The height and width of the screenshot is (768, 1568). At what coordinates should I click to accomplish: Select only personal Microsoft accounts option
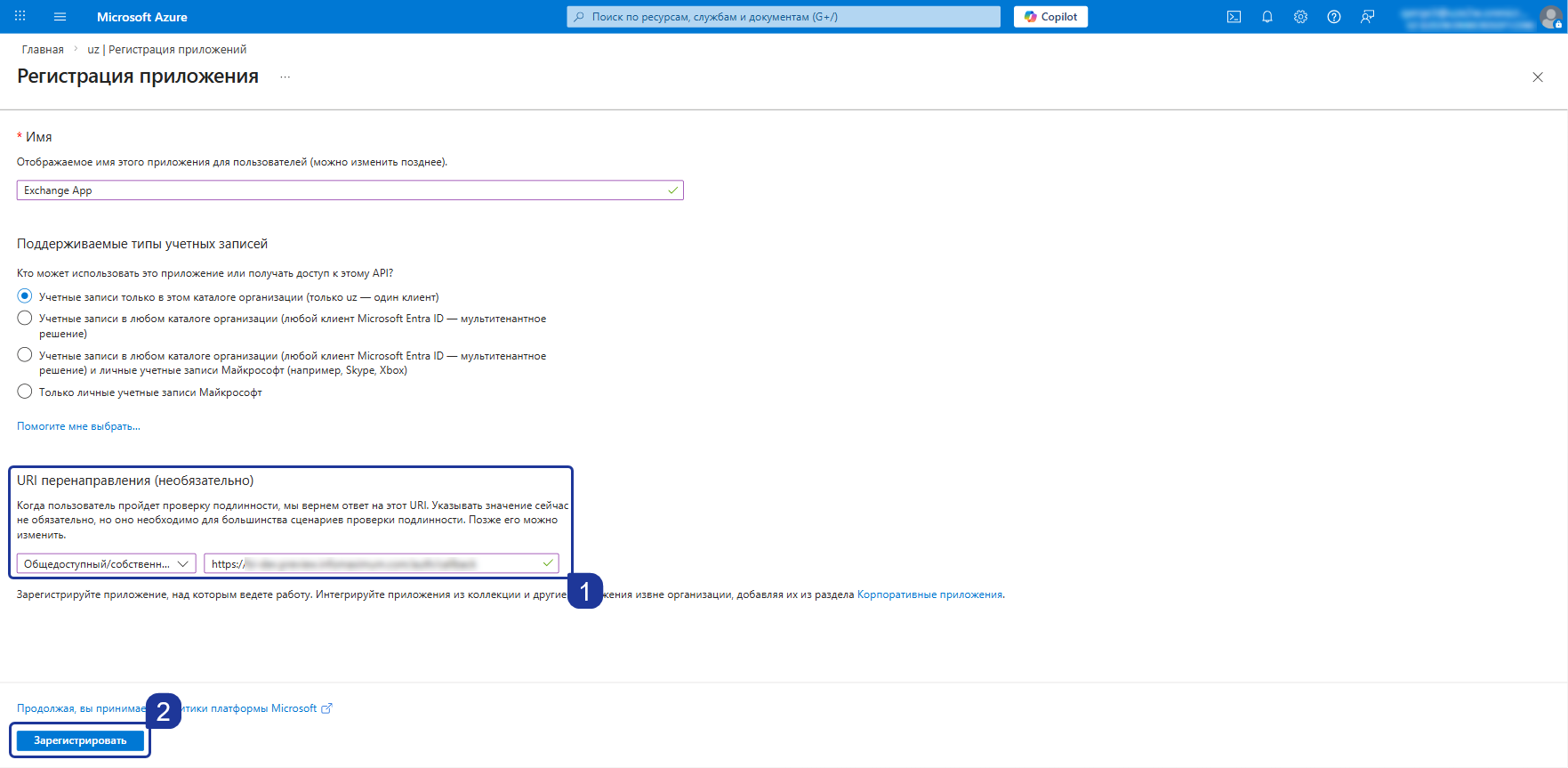coord(25,392)
